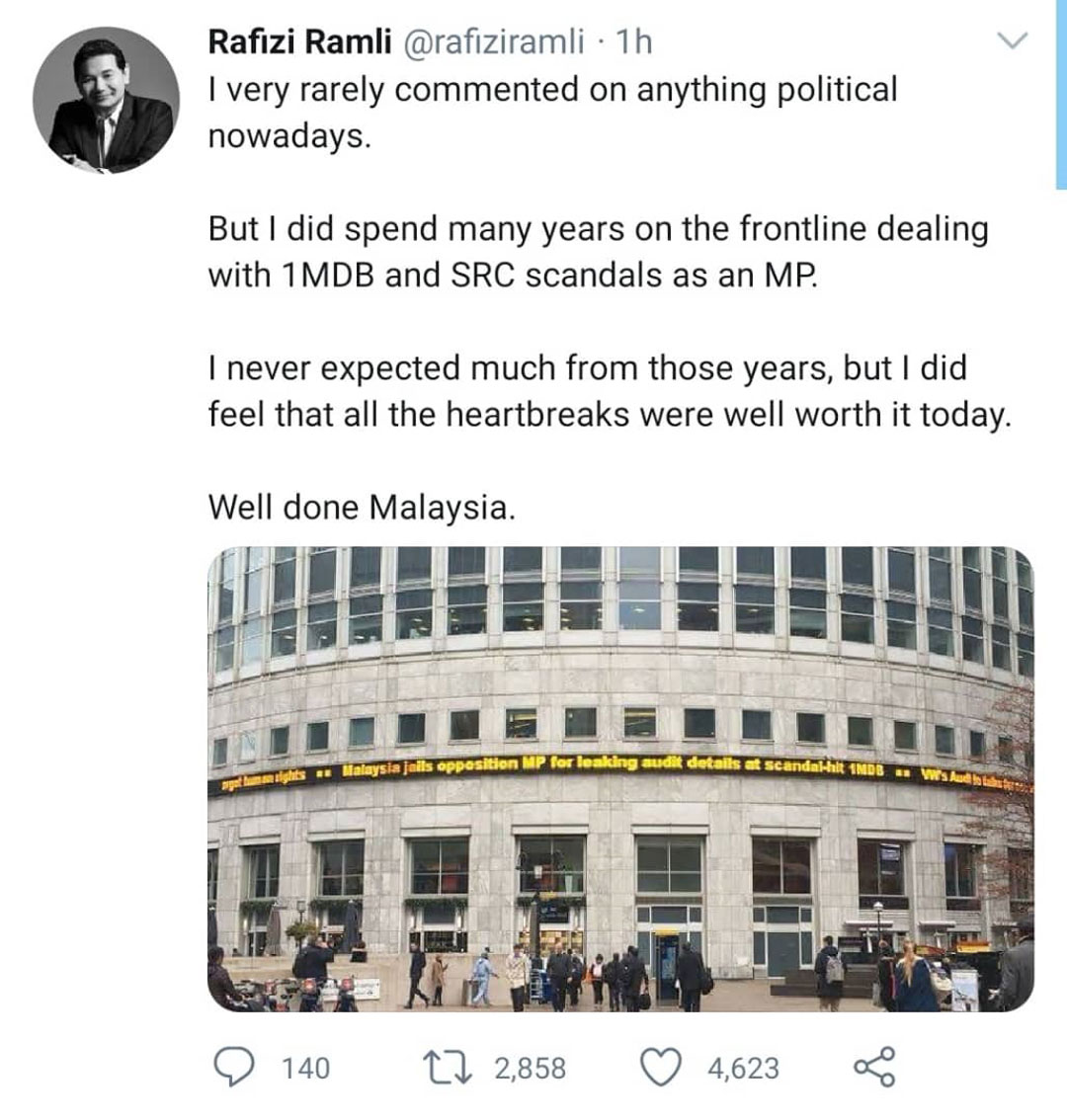1067x1120 pixels.
Task: Click the 140 replies count
Action: pos(306,1068)
